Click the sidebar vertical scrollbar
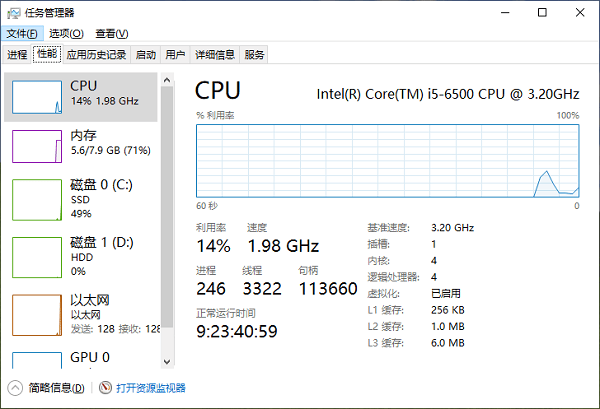Image resolution: width=600 pixels, height=409 pixels. tap(168, 220)
